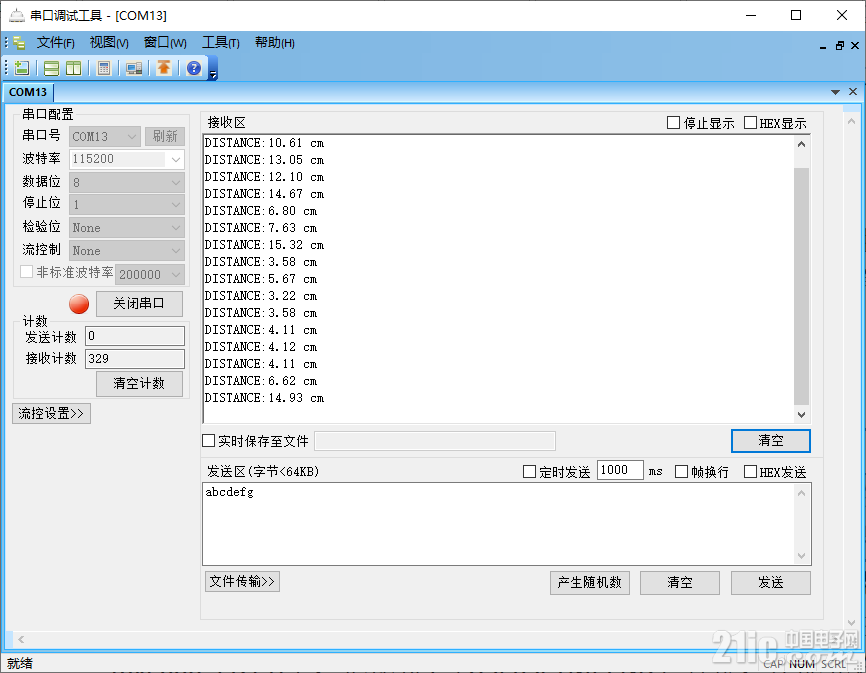Image resolution: width=866 pixels, height=673 pixels.
Task: Minimize the MDI child window
Action: tap(823, 47)
